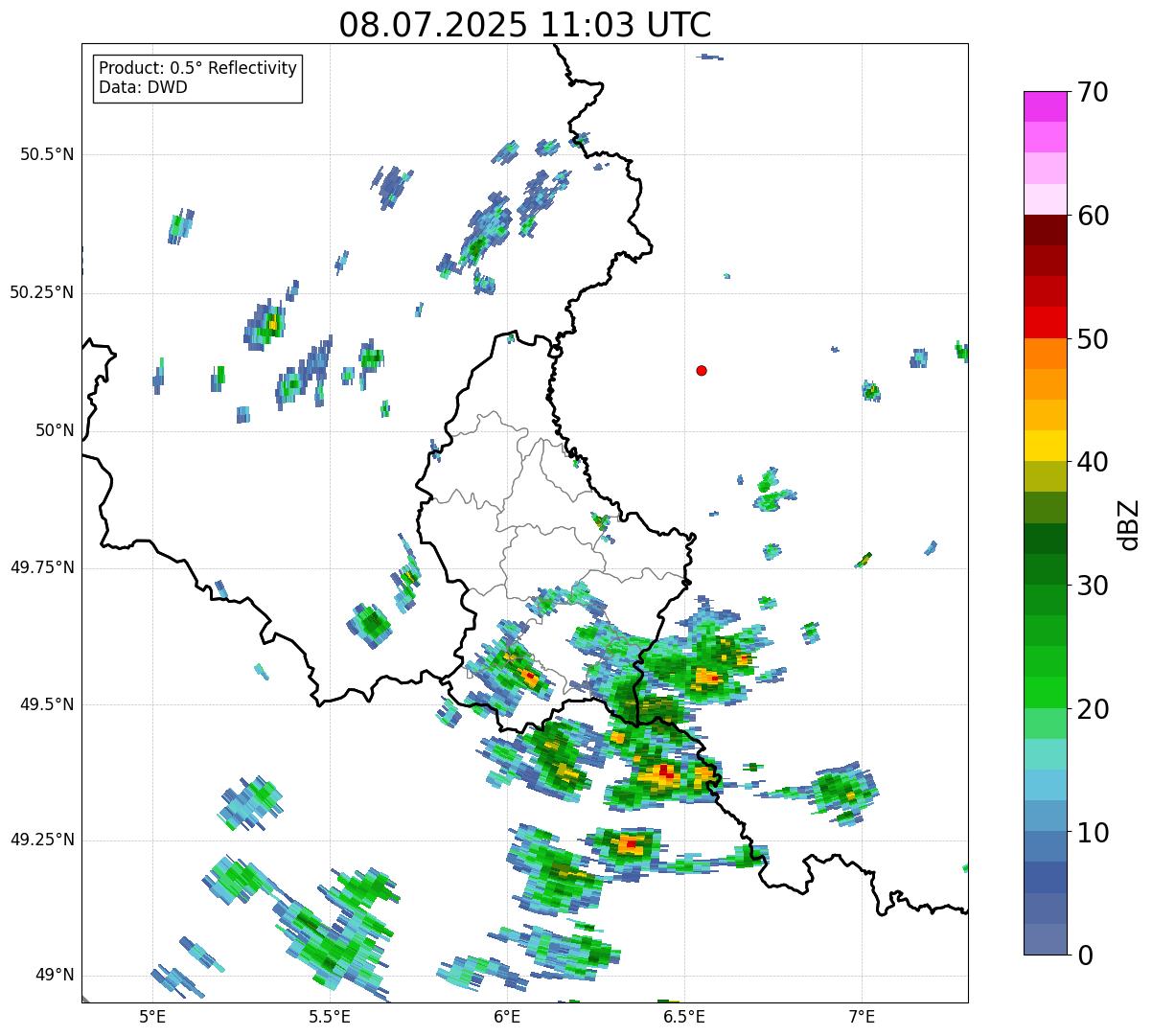Viewport: 1152px width, 1036px height.
Task: Click the 5.5°E longitude label
Action: click(330, 1016)
